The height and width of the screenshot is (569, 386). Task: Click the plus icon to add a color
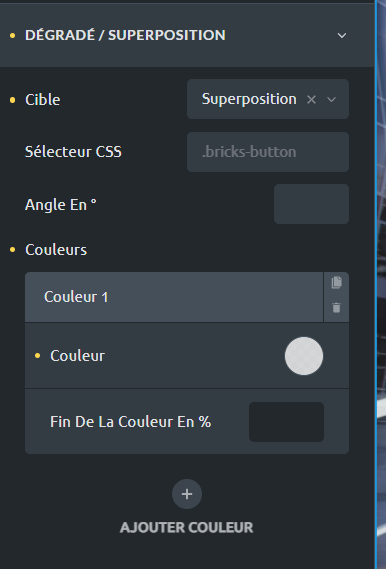(x=187, y=494)
